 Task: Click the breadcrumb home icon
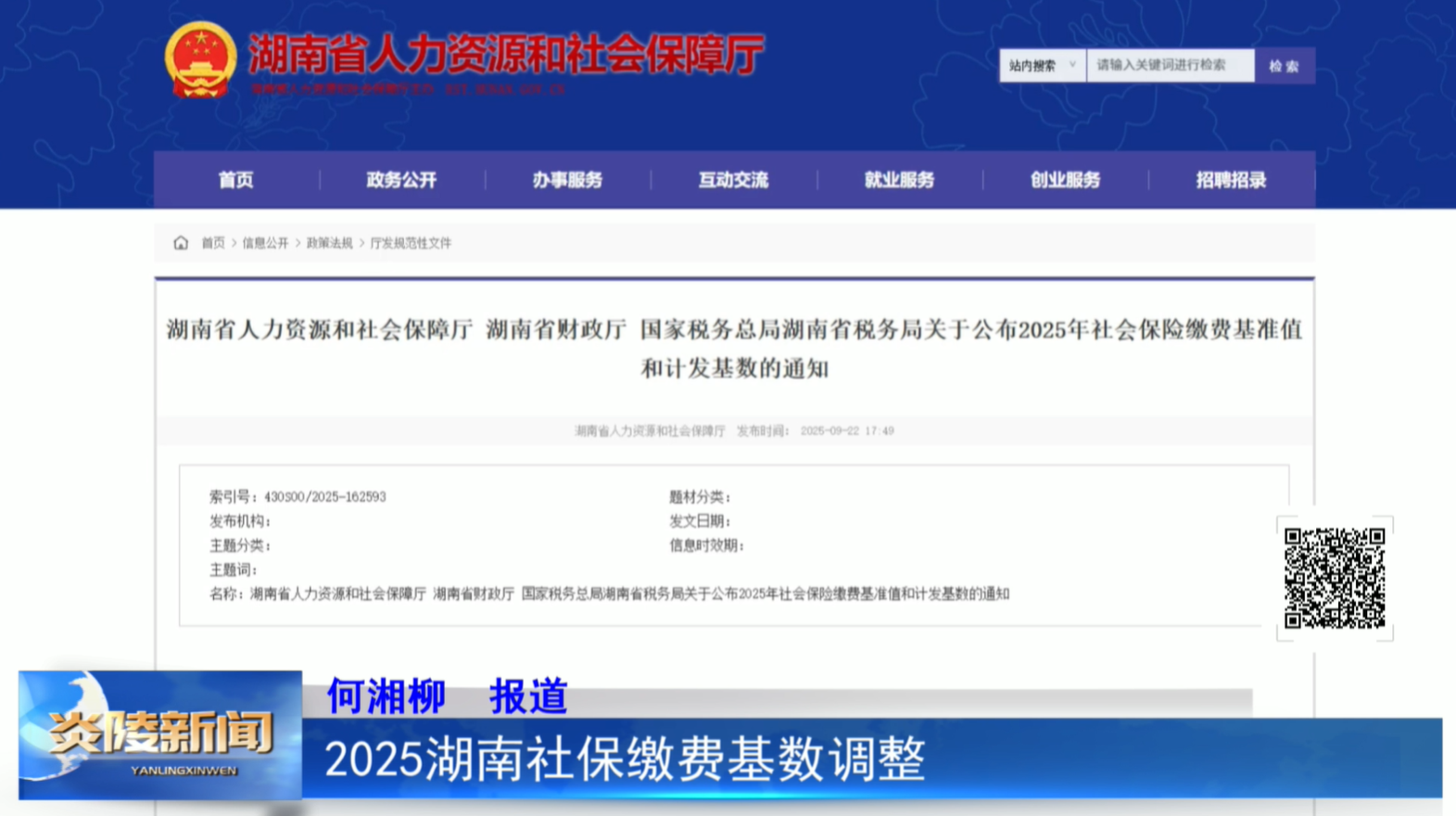tap(181, 243)
